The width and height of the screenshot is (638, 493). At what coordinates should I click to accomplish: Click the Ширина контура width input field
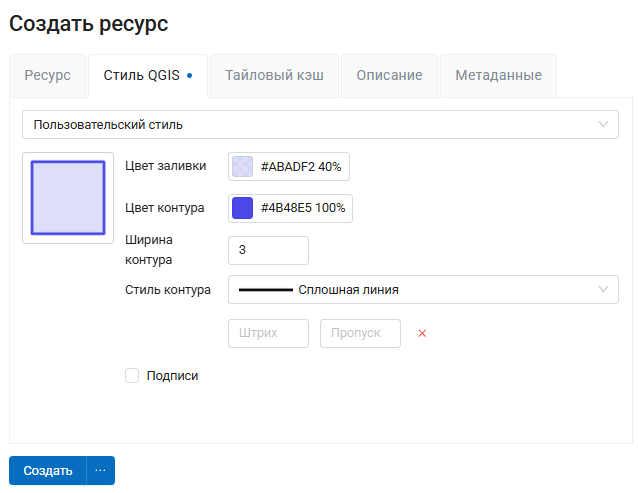pyautogui.click(x=268, y=250)
